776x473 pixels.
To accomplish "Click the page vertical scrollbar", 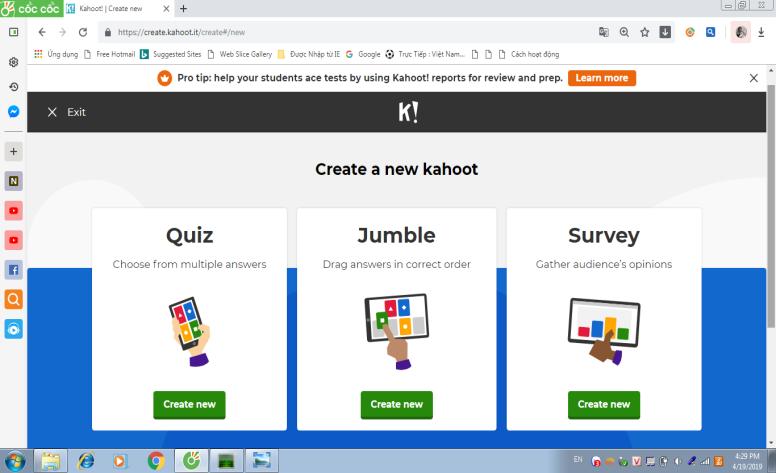I will (x=771, y=206).
